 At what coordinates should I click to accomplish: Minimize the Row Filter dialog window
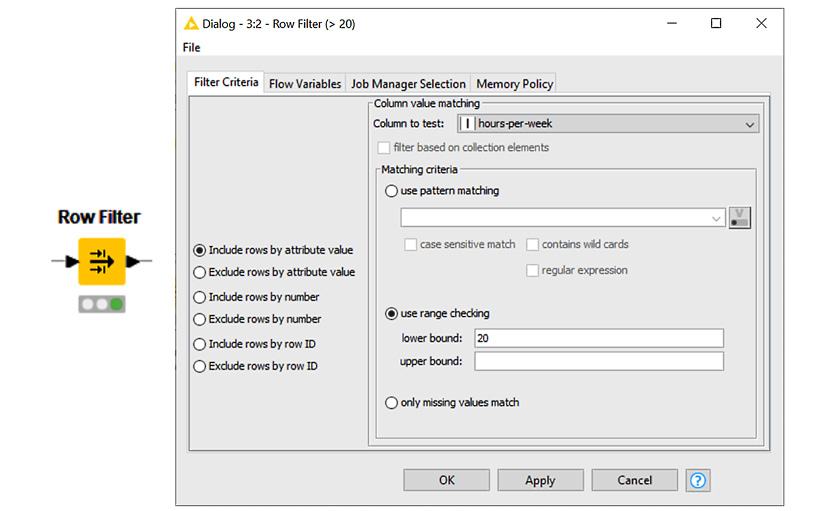point(672,23)
